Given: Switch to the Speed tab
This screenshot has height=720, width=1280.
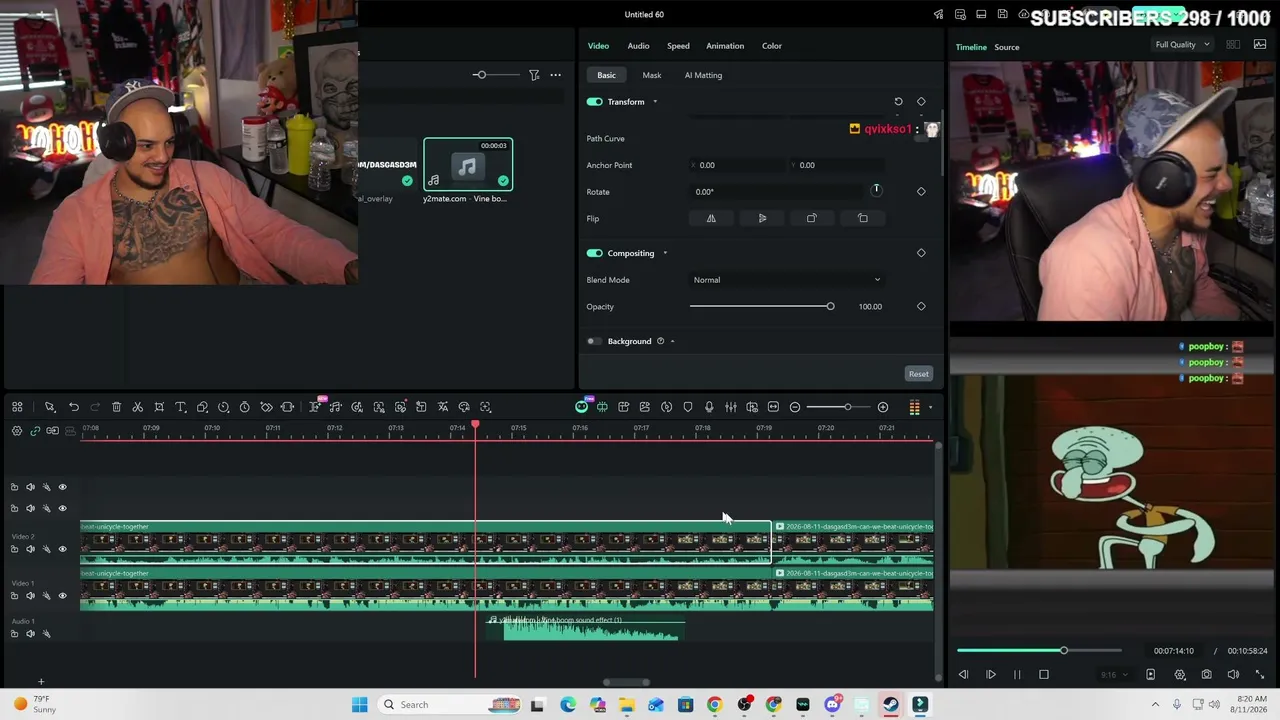Looking at the screenshot, I should coord(678,46).
